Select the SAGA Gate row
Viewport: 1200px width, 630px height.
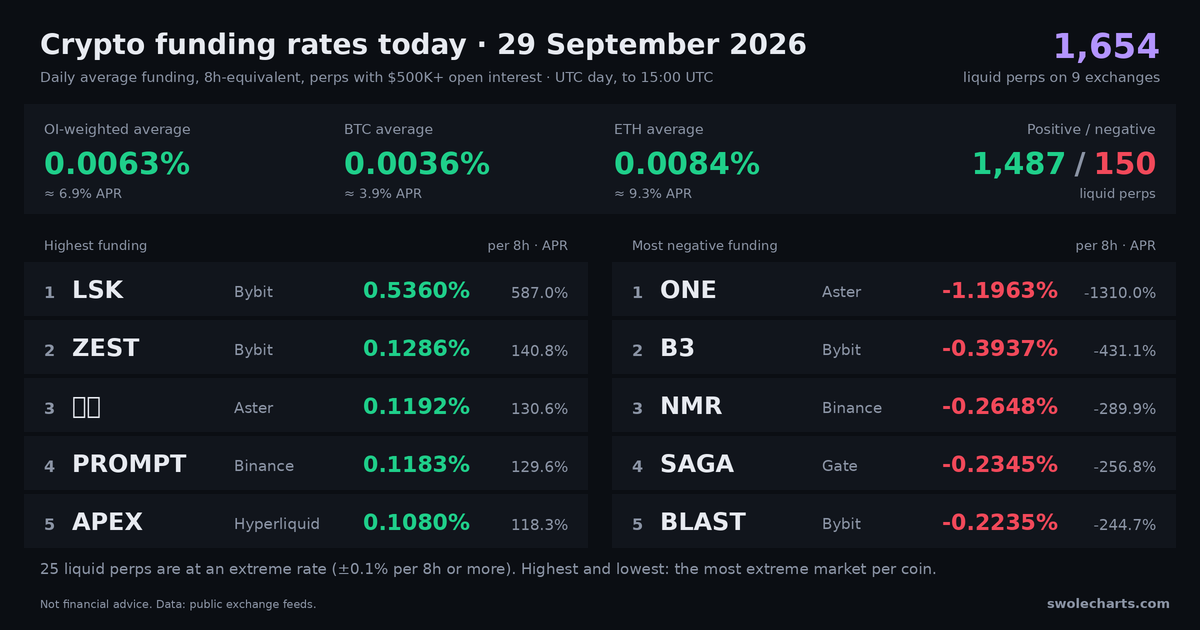tap(894, 465)
